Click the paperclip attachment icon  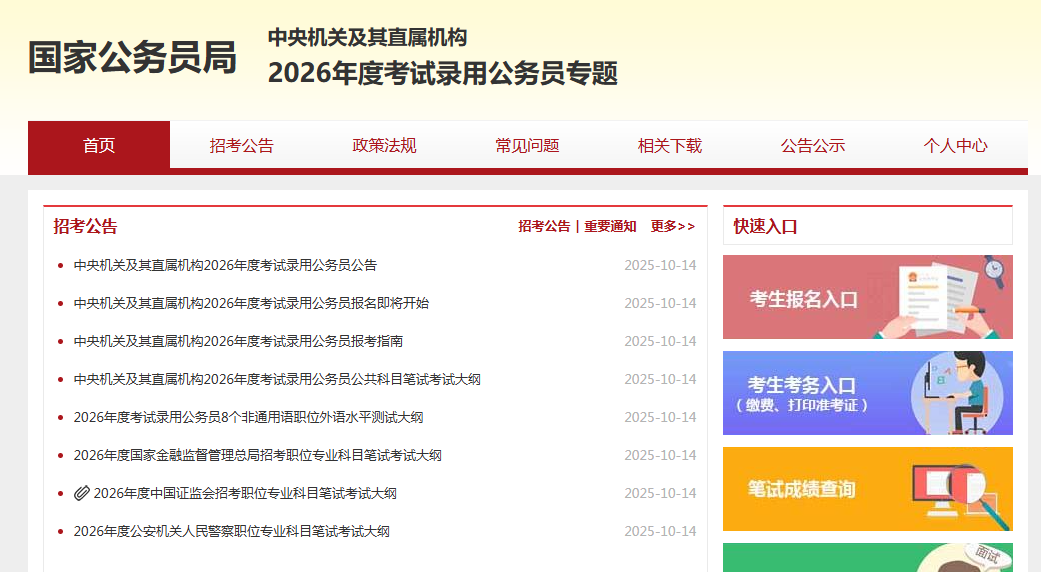coord(82,493)
